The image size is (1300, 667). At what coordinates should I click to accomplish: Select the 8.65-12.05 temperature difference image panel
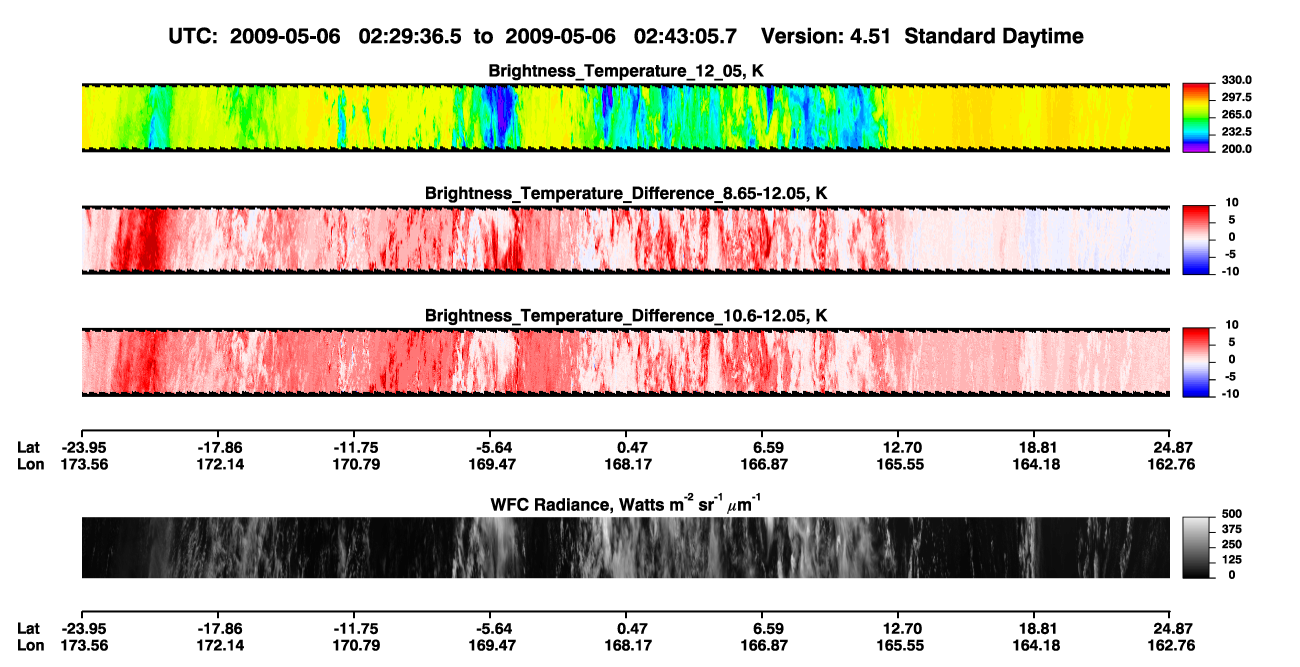point(625,240)
